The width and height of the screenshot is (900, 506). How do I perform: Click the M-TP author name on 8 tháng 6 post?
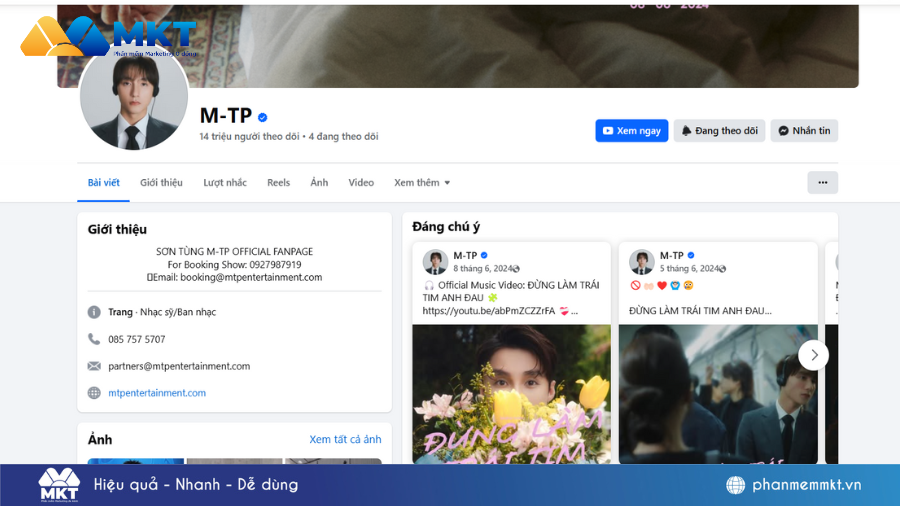465,255
